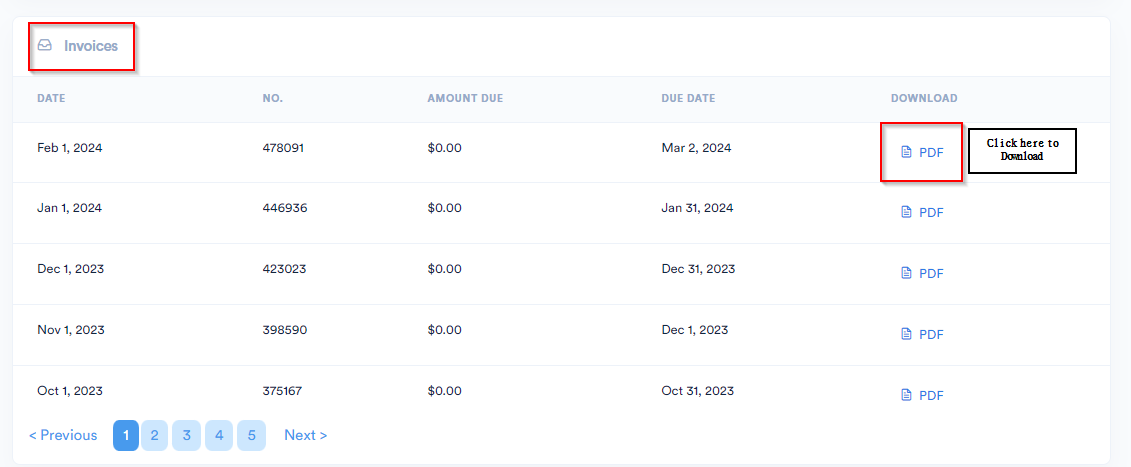Click PDF document icon for invoice 398590

(907, 334)
